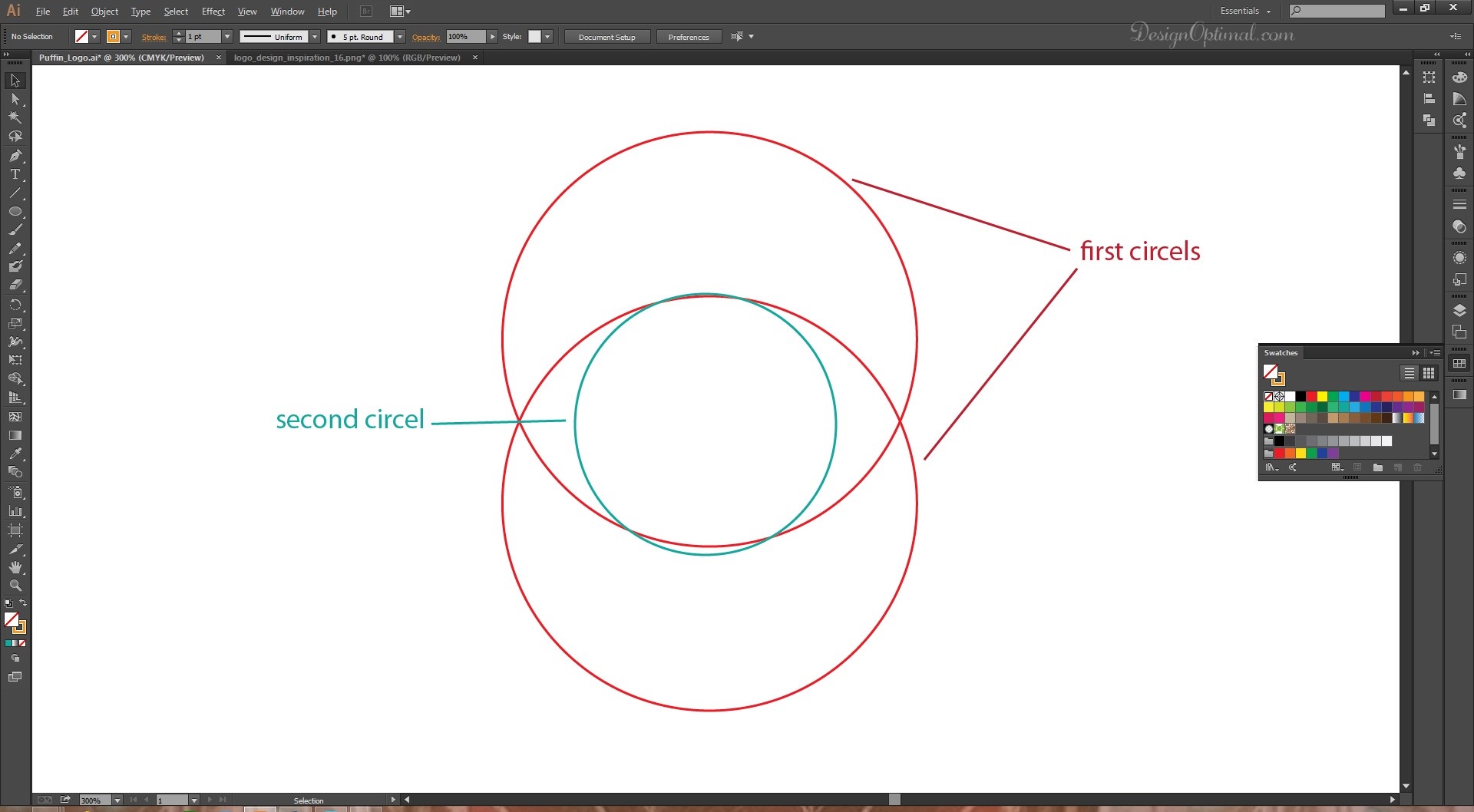Viewport: 1474px width, 812px height.
Task: Select the Scale tool
Action: tap(15, 323)
